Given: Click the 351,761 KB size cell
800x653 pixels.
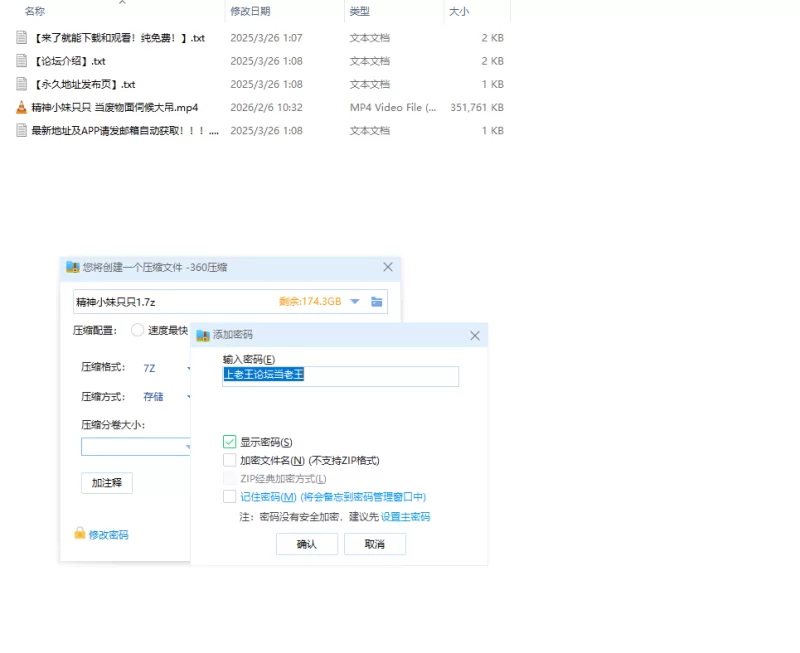Looking at the screenshot, I should point(477,107).
